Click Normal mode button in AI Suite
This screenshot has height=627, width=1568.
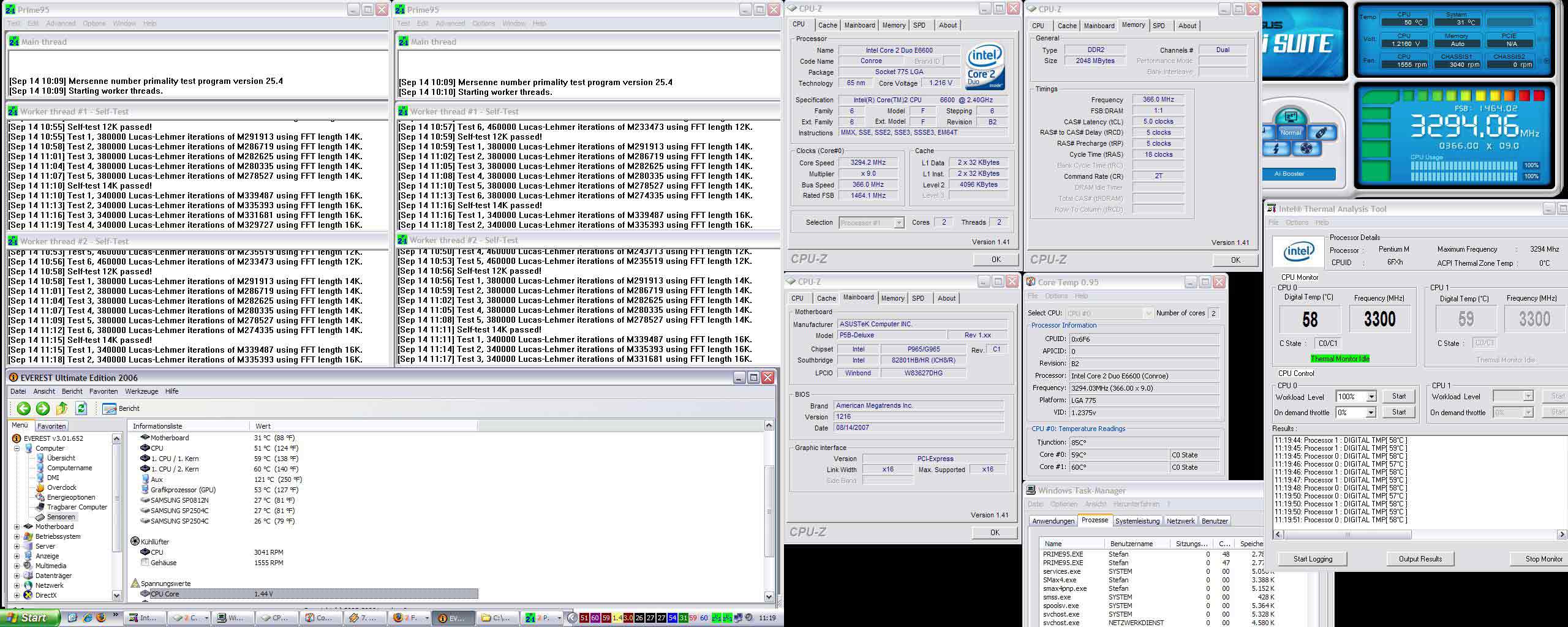click(1290, 132)
